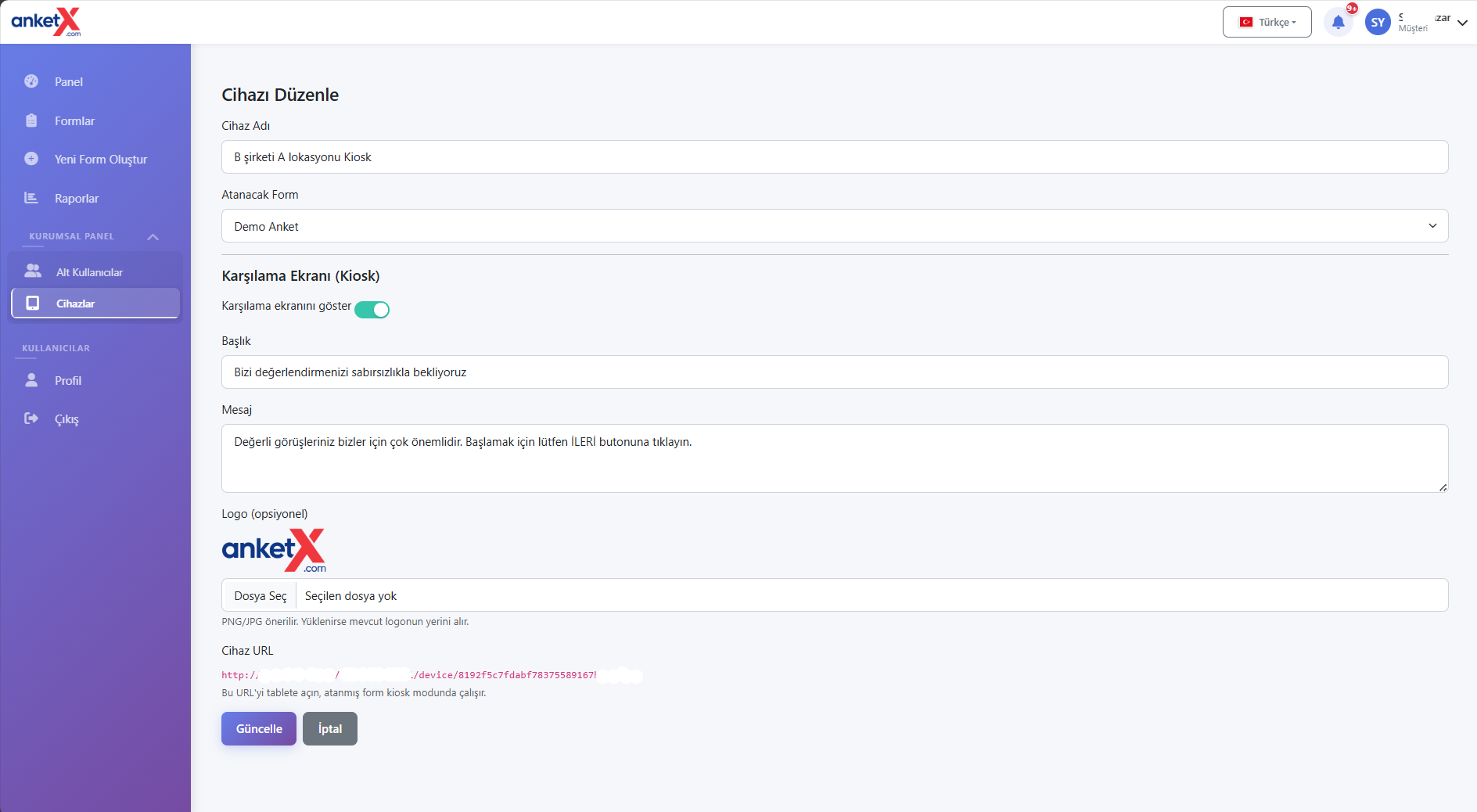Click the plus icon for Yeni Form Oluştur

point(31,159)
